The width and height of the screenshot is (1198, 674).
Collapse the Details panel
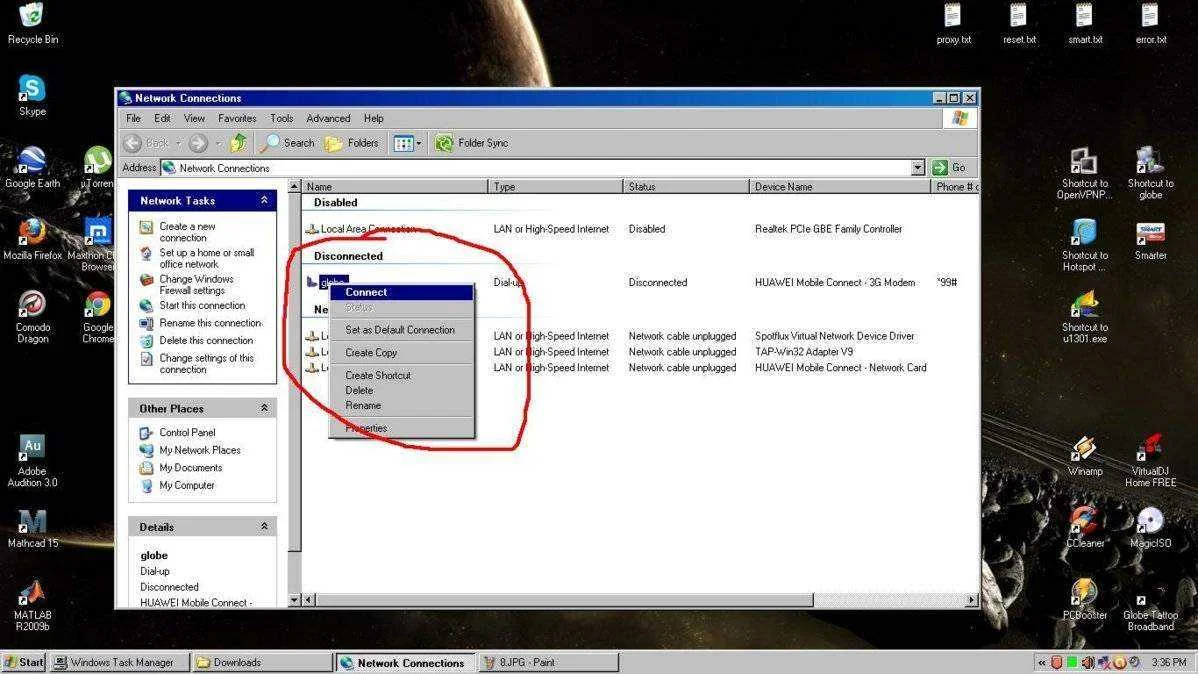tap(264, 527)
